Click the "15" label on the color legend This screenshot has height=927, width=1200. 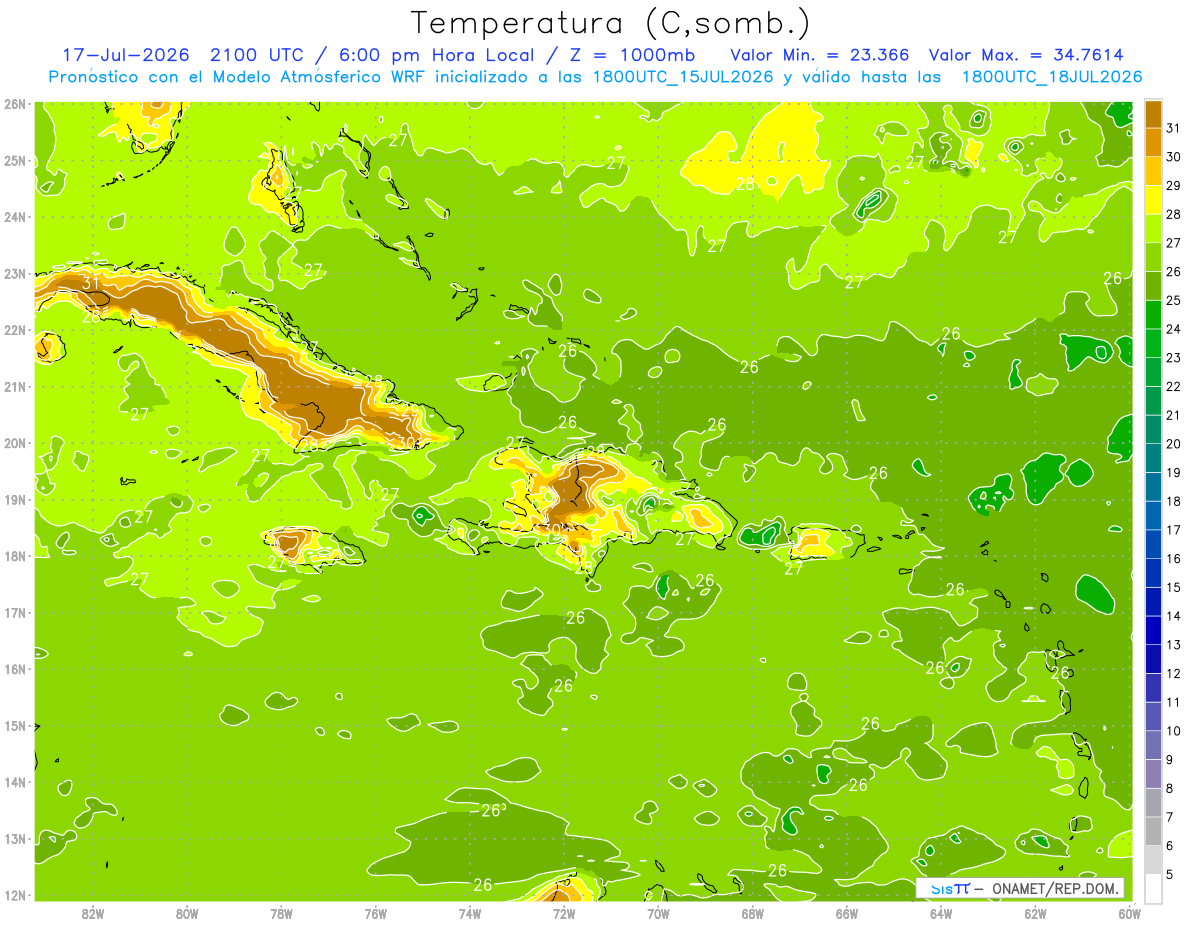(1174, 587)
